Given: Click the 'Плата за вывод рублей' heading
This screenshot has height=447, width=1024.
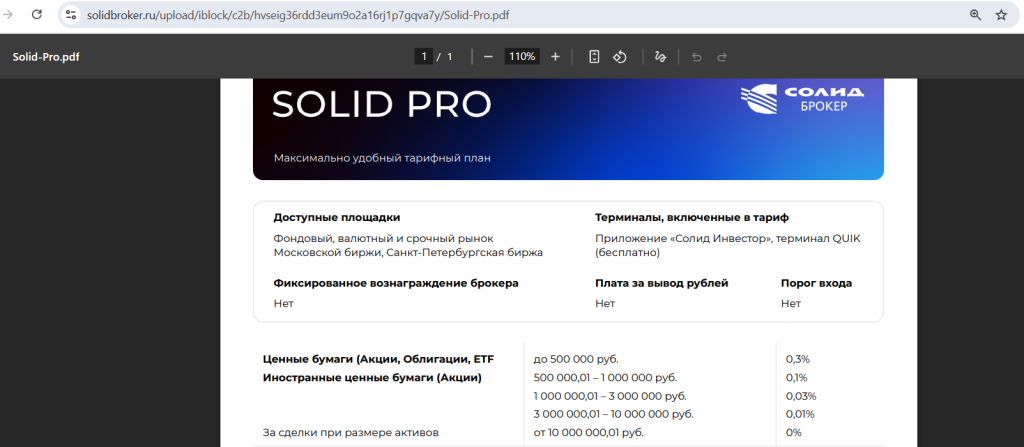Looking at the screenshot, I should click(x=662, y=283).
